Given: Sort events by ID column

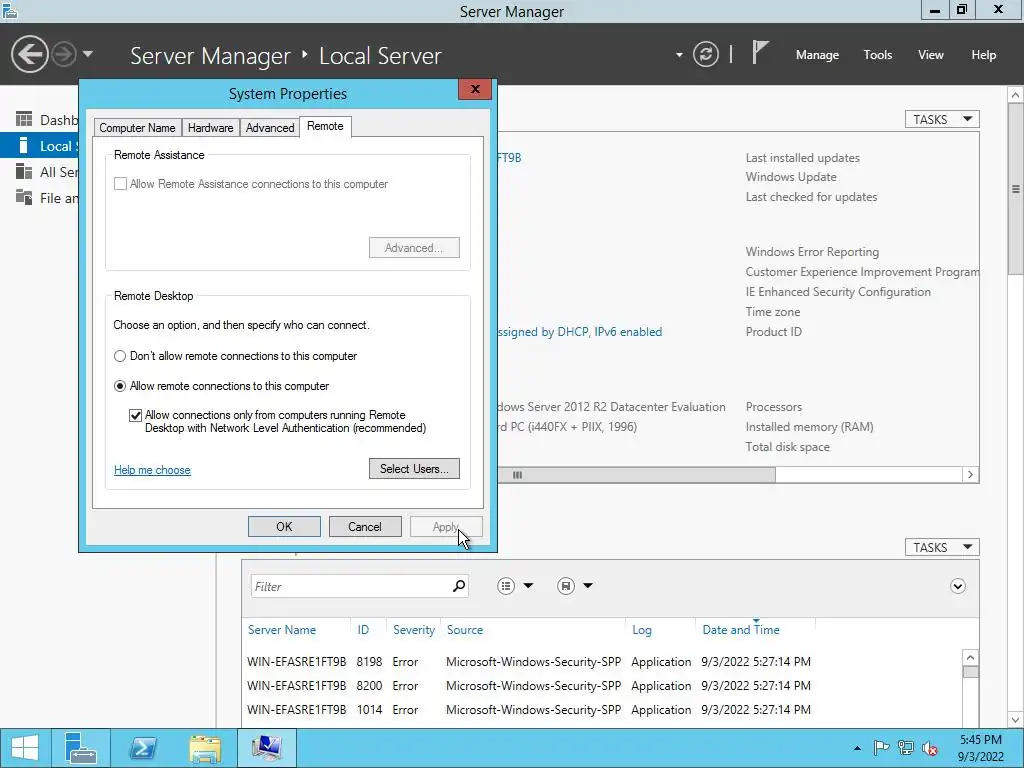Looking at the screenshot, I should (x=363, y=630).
